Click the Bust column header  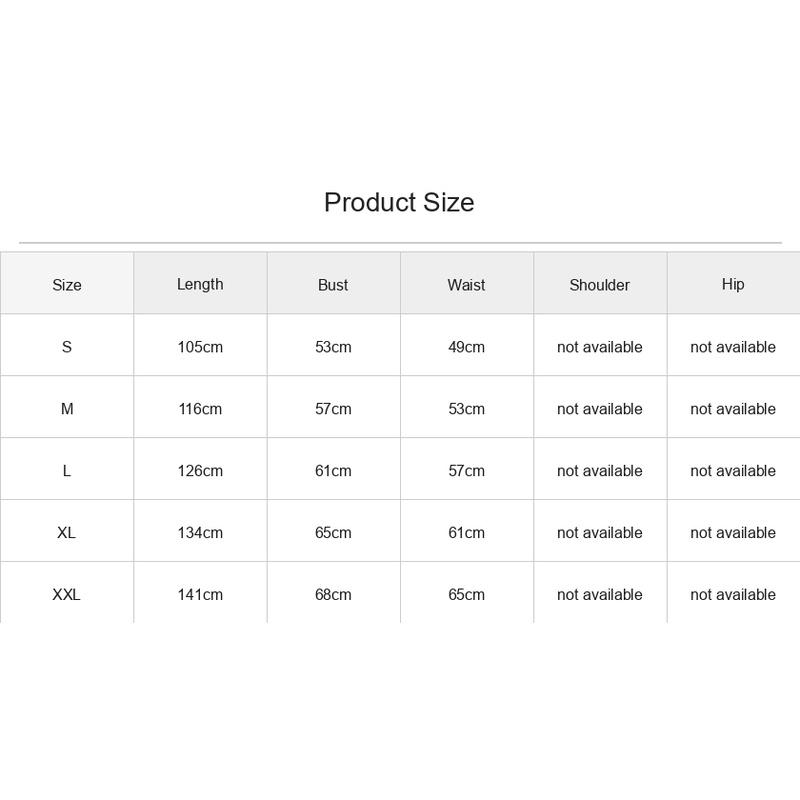(333, 285)
